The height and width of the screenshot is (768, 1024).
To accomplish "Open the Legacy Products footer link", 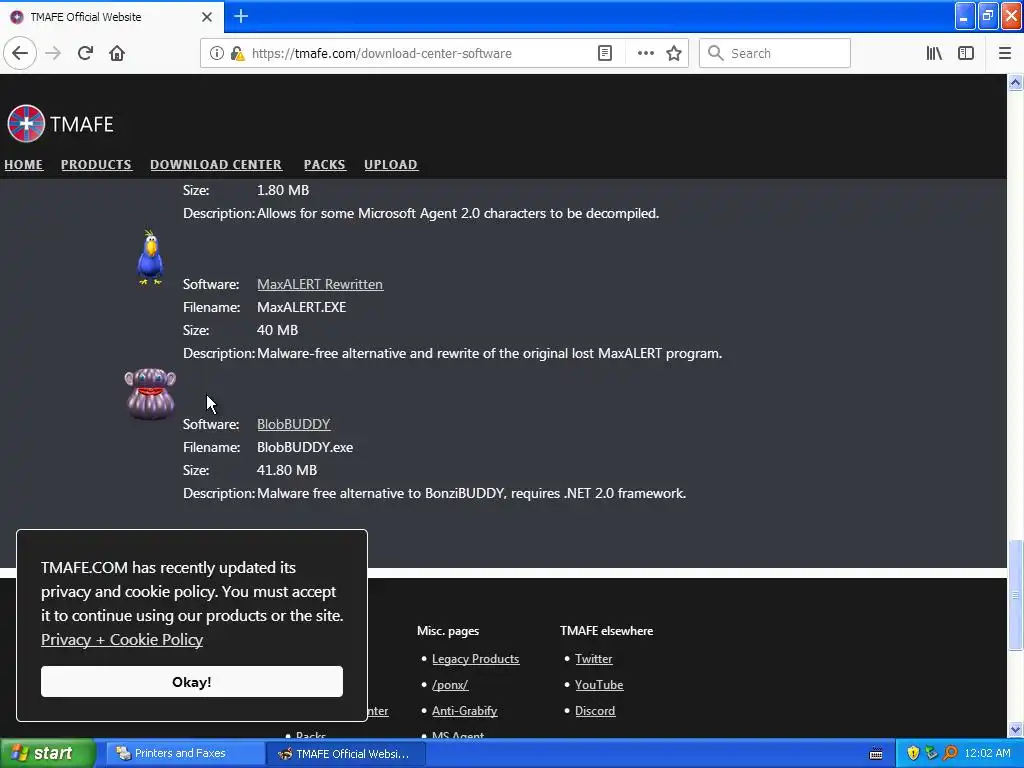I will coord(475,658).
